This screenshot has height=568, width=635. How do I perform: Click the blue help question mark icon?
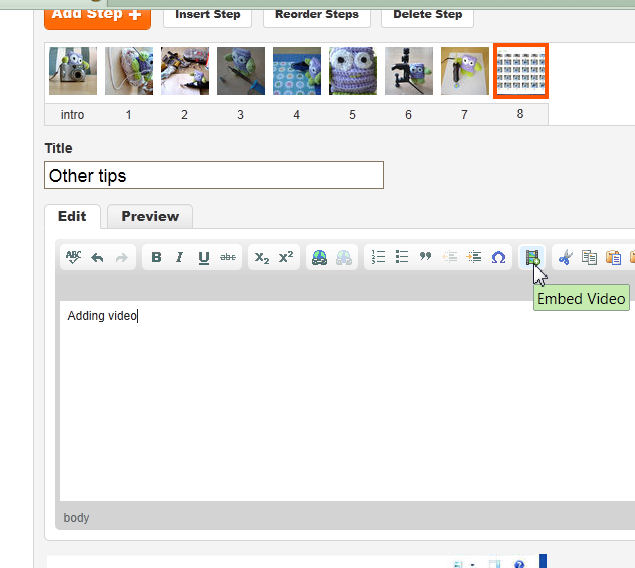pyautogui.click(x=519, y=564)
